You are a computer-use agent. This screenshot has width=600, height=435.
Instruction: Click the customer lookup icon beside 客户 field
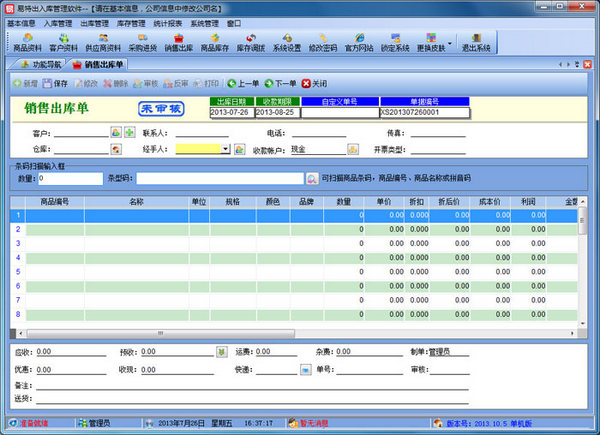pyautogui.click(x=115, y=132)
